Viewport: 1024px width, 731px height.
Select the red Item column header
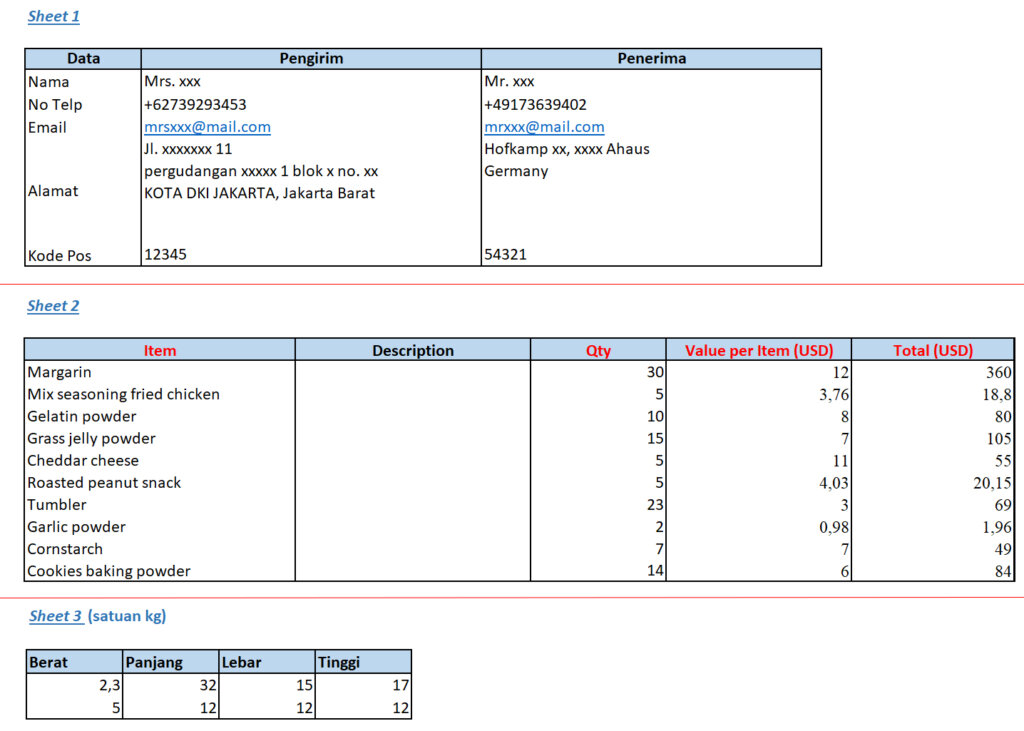(x=160, y=350)
